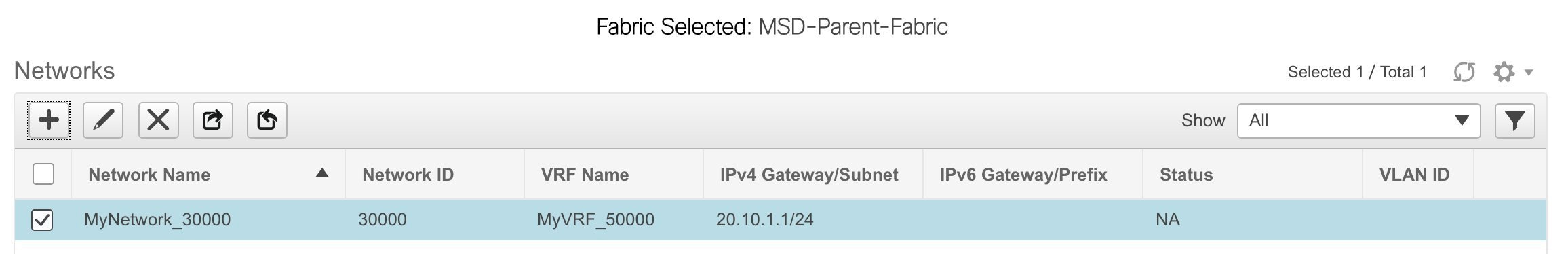Sort by the Network ID column

[408, 175]
